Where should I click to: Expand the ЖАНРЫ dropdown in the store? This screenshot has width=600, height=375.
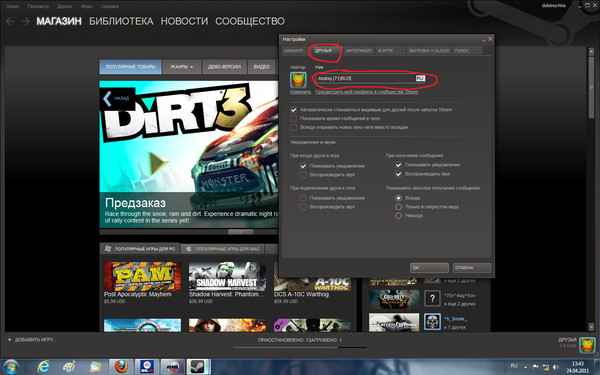point(181,67)
